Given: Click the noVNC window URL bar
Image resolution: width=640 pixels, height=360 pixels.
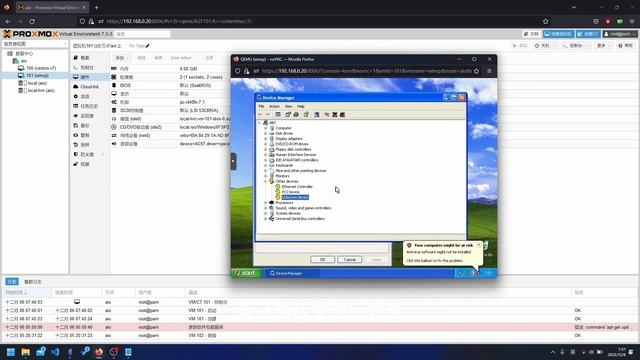Looking at the screenshot, I should [x=366, y=71].
